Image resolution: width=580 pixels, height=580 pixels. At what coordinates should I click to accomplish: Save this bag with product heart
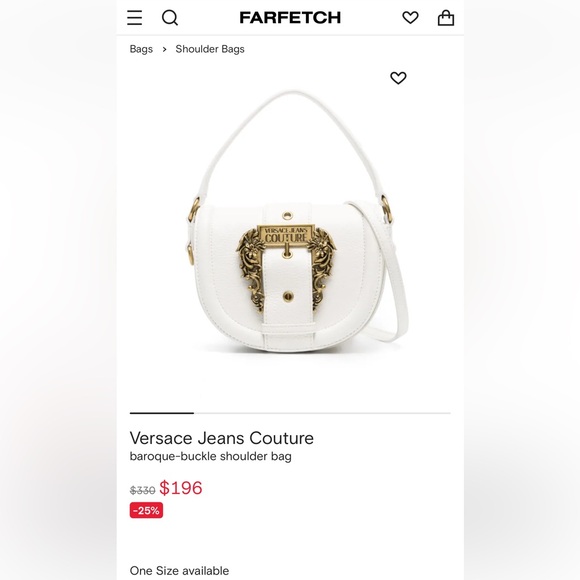[398, 78]
